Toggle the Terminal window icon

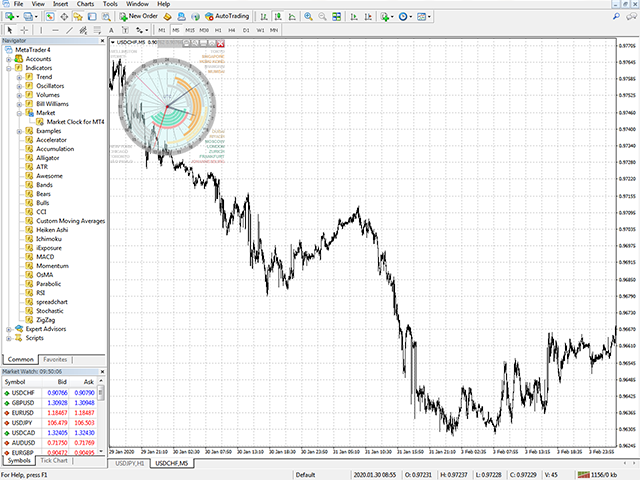(x=92, y=16)
